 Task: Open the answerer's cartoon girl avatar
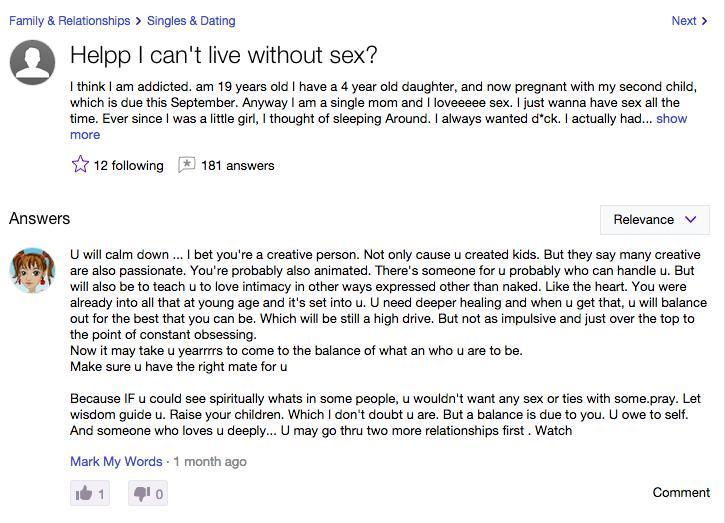(32, 271)
